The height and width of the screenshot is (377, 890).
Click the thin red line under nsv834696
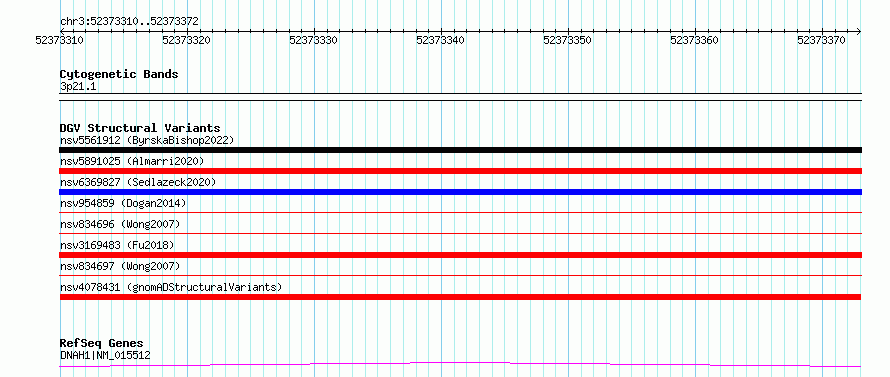click(460, 233)
